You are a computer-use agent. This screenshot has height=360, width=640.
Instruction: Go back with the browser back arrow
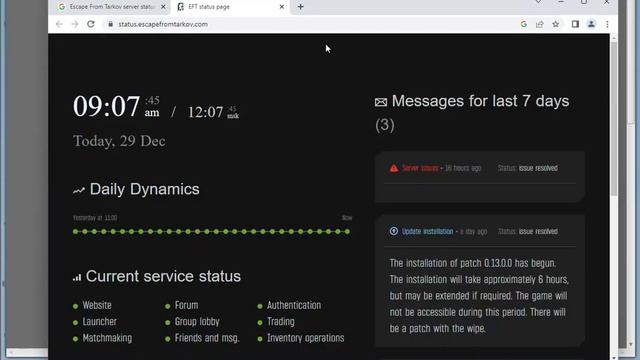click(59, 24)
